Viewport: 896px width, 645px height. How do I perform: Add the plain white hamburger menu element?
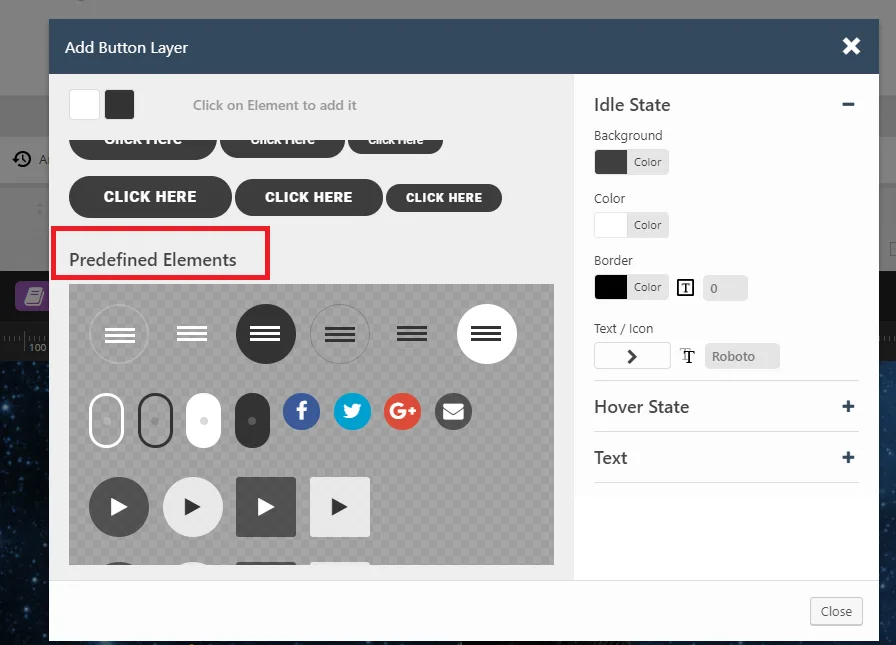(192, 334)
